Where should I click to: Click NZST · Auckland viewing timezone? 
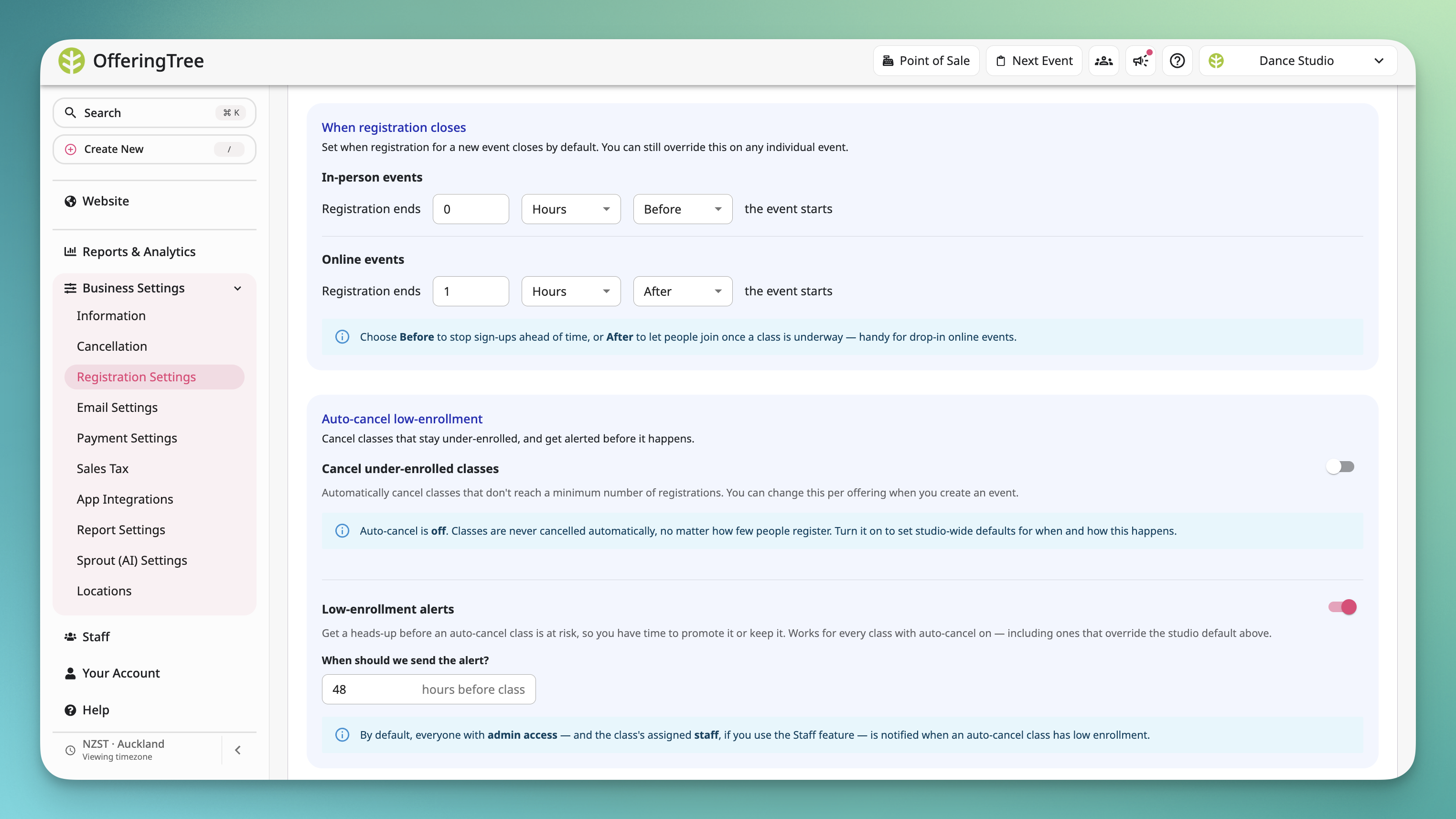(123, 750)
